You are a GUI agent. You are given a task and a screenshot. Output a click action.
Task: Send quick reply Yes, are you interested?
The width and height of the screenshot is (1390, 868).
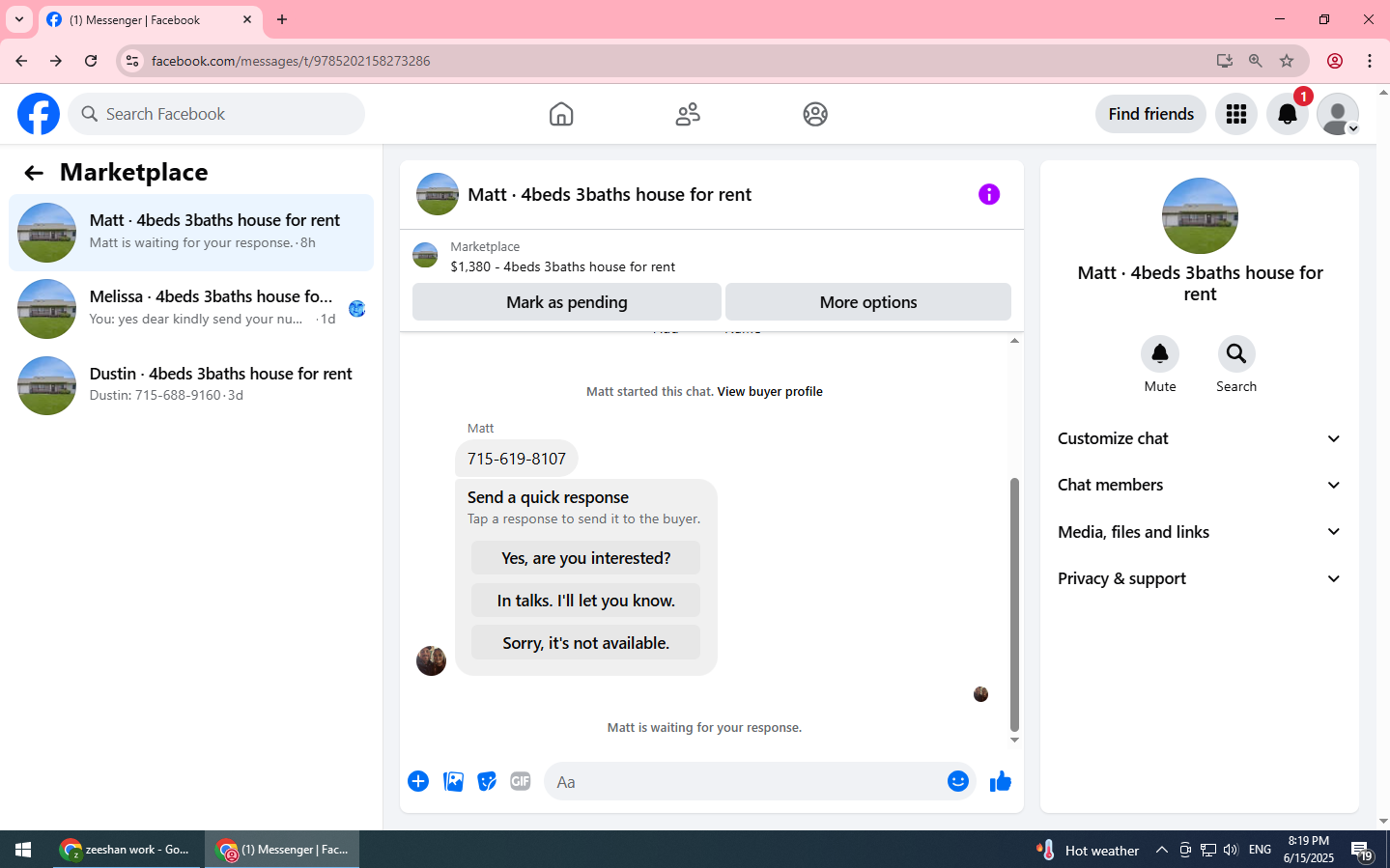tap(585, 558)
